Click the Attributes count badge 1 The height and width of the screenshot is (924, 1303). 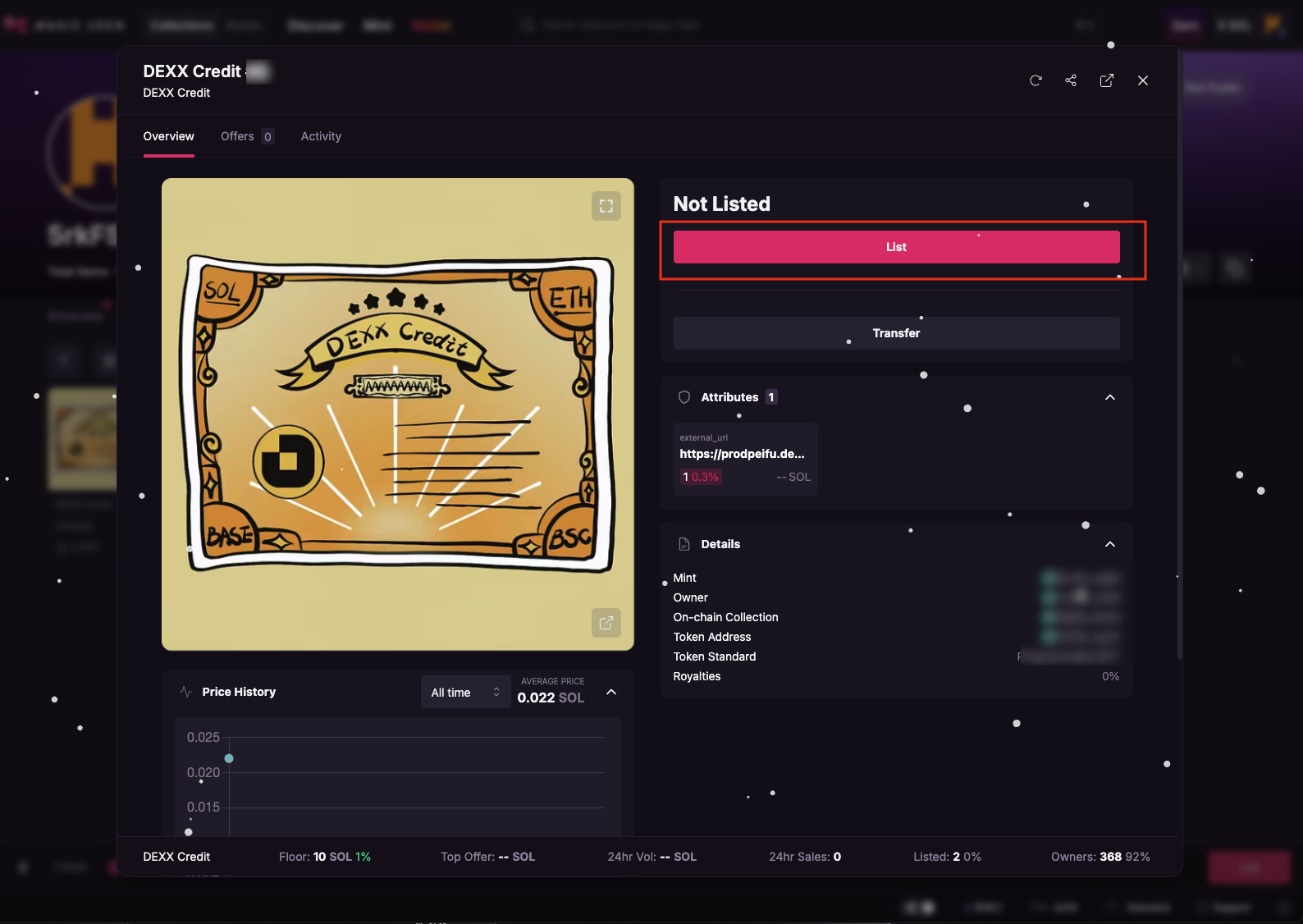770,397
